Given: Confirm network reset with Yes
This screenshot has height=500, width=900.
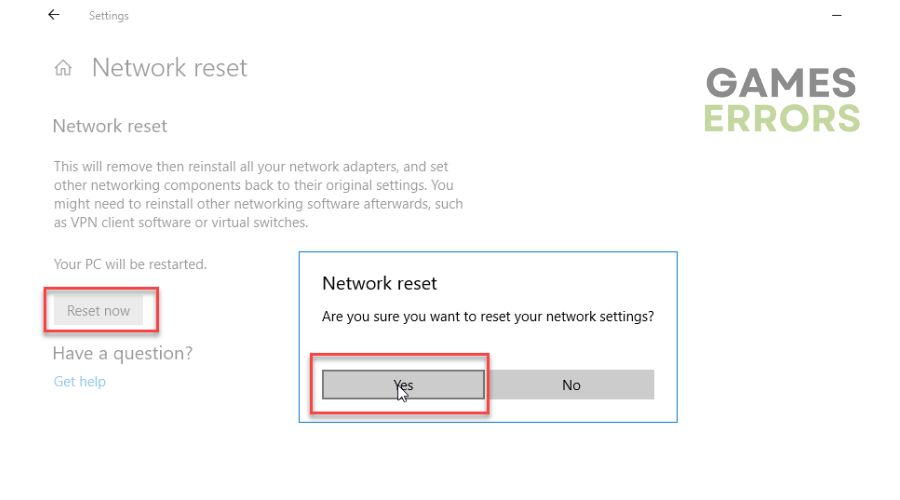Looking at the screenshot, I should tap(403, 385).
